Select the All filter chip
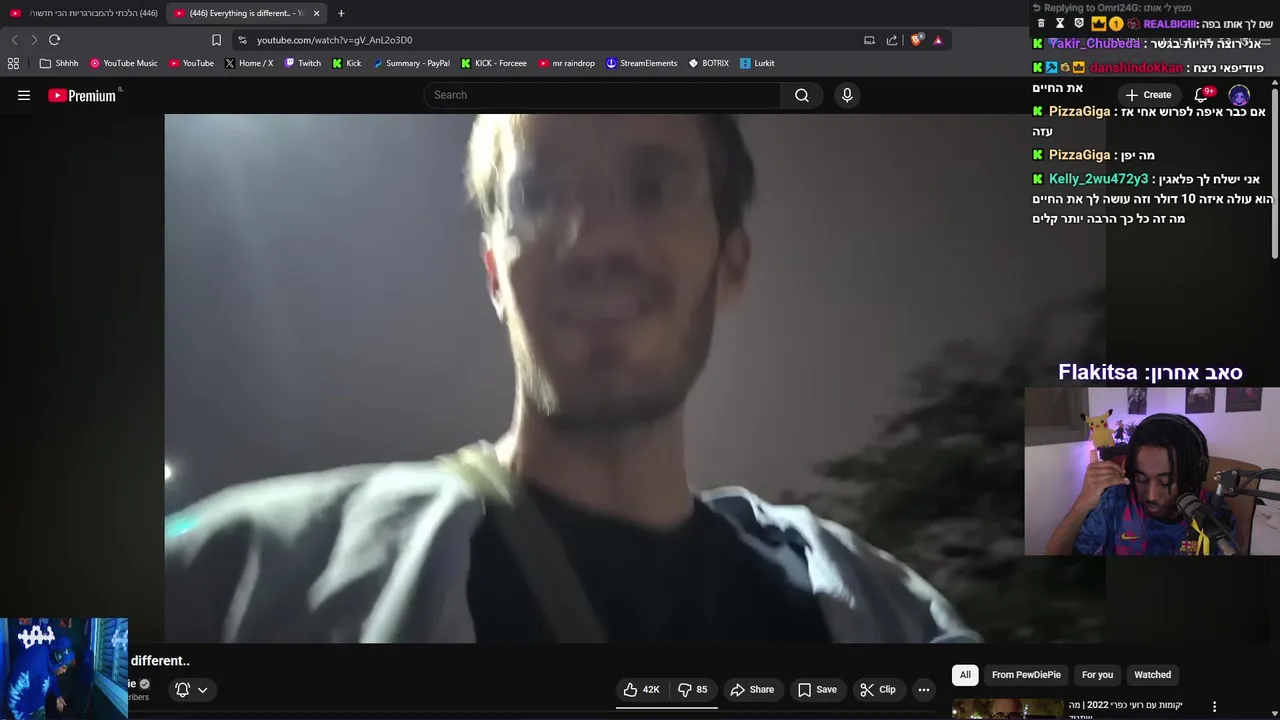 pos(965,675)
